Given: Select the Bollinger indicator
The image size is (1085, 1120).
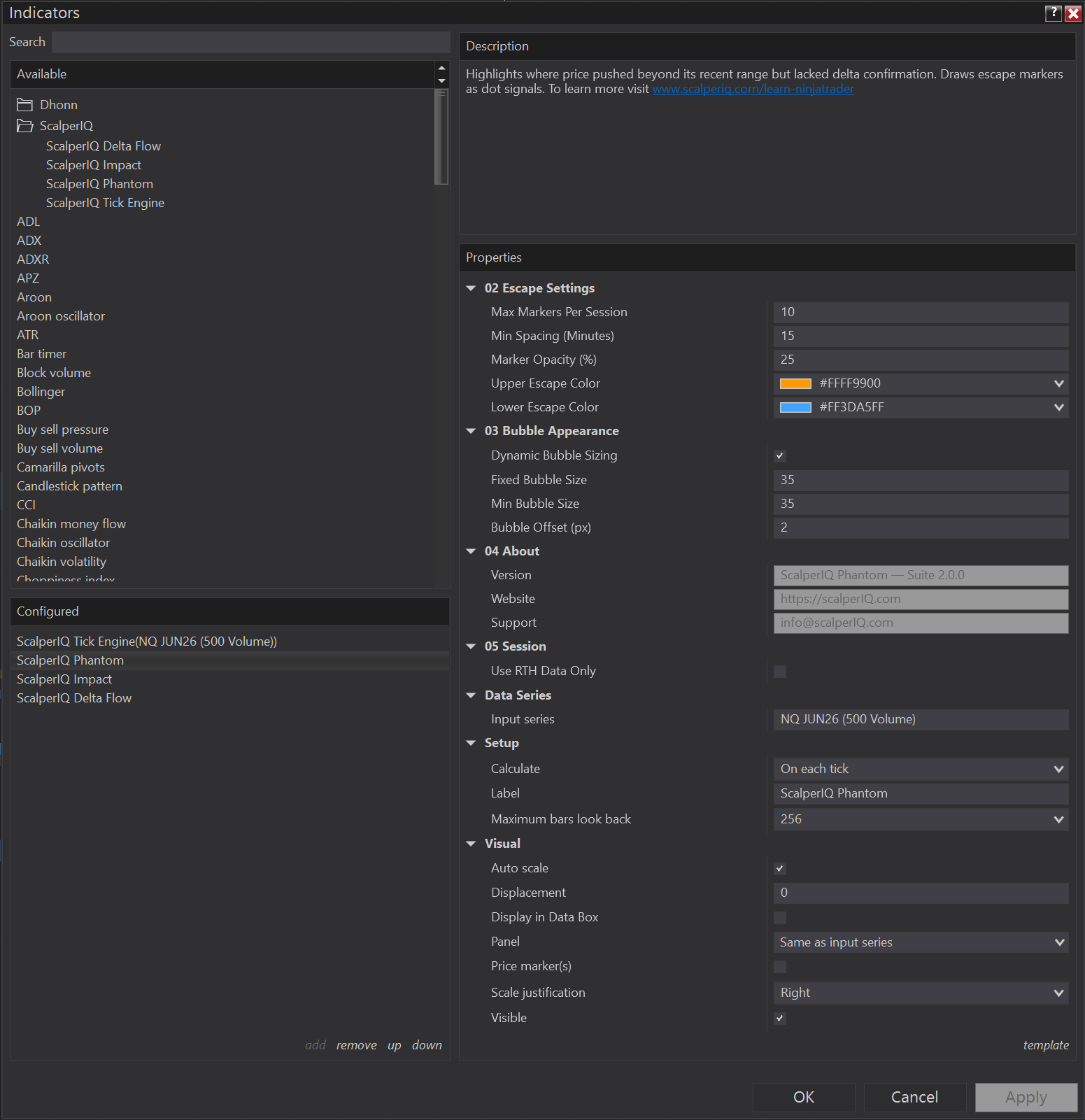Looking at the screenshot, I should point(41,392).
